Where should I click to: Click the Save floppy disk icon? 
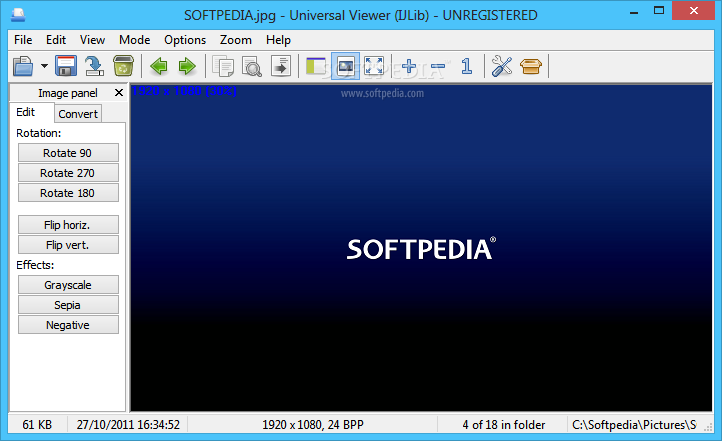click(x=66, y=66)
